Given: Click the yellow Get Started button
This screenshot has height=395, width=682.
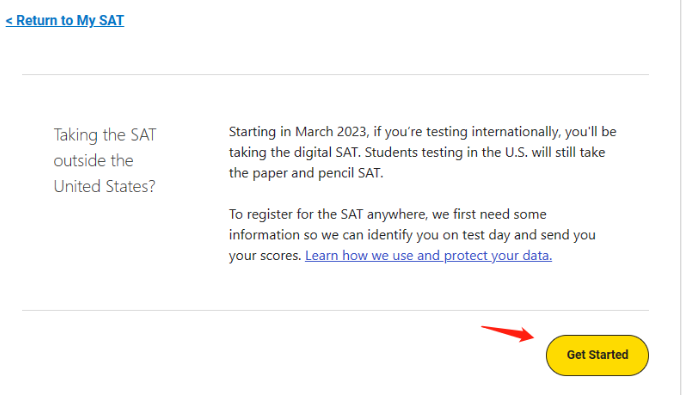Looking at the screenshot, I should coord(597,355).
